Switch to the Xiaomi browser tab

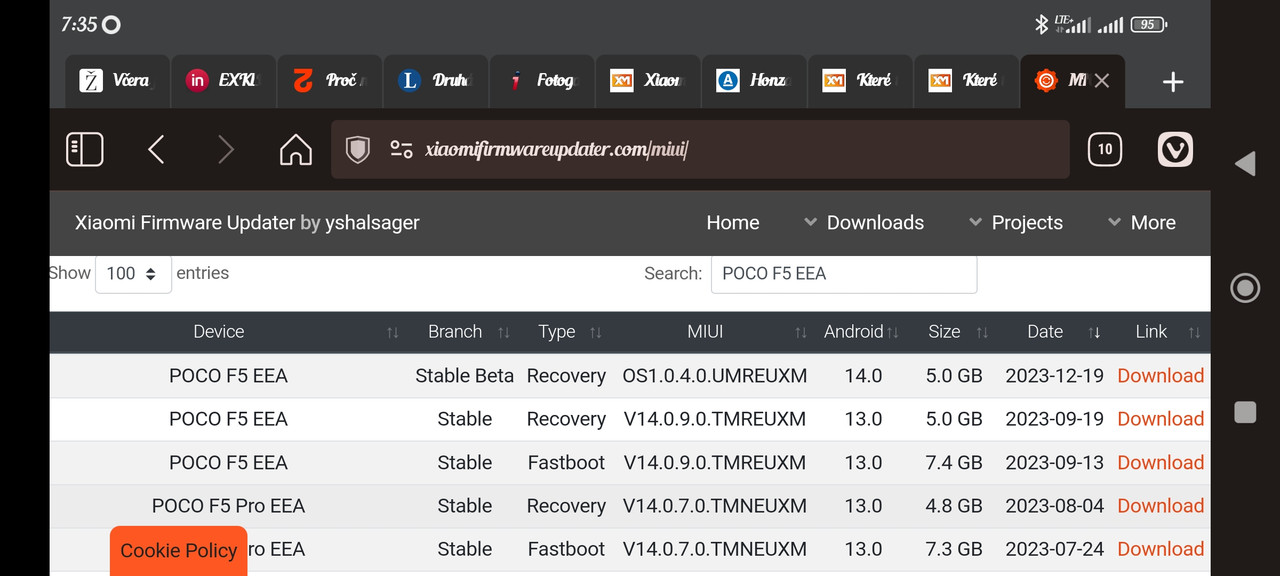(648, 81)
